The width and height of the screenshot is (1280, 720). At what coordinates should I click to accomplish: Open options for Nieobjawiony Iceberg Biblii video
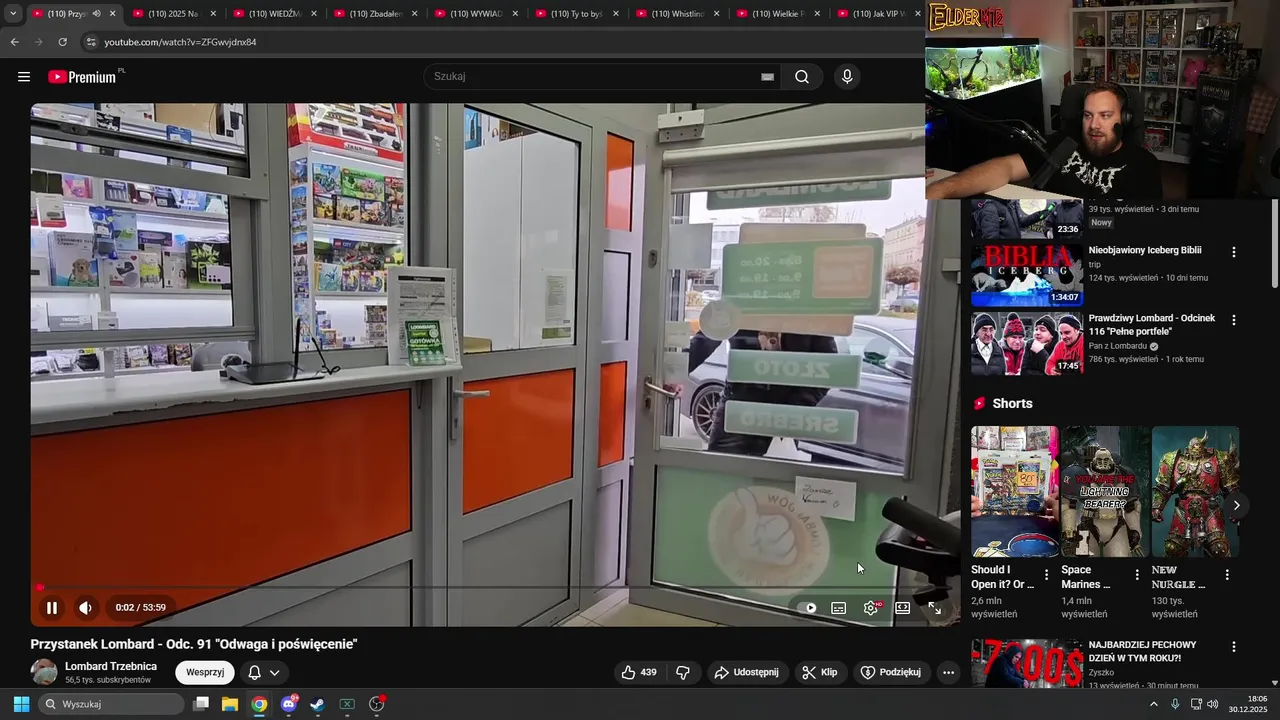(x=1234, y=252)
